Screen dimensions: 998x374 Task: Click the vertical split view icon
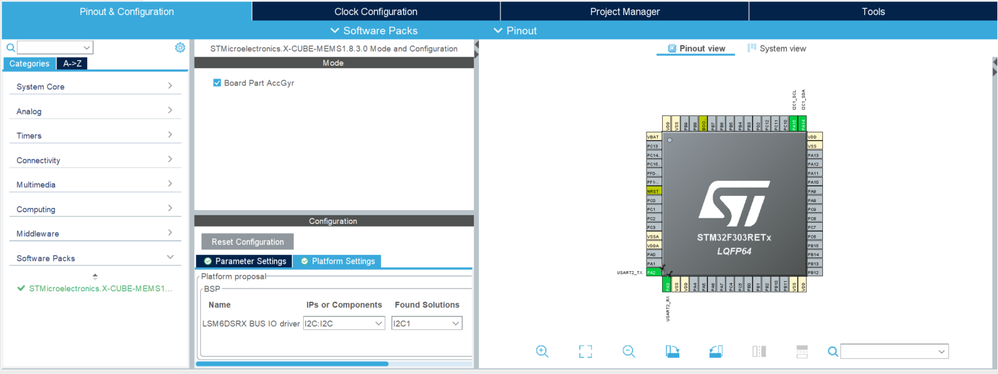coord(759,351)
